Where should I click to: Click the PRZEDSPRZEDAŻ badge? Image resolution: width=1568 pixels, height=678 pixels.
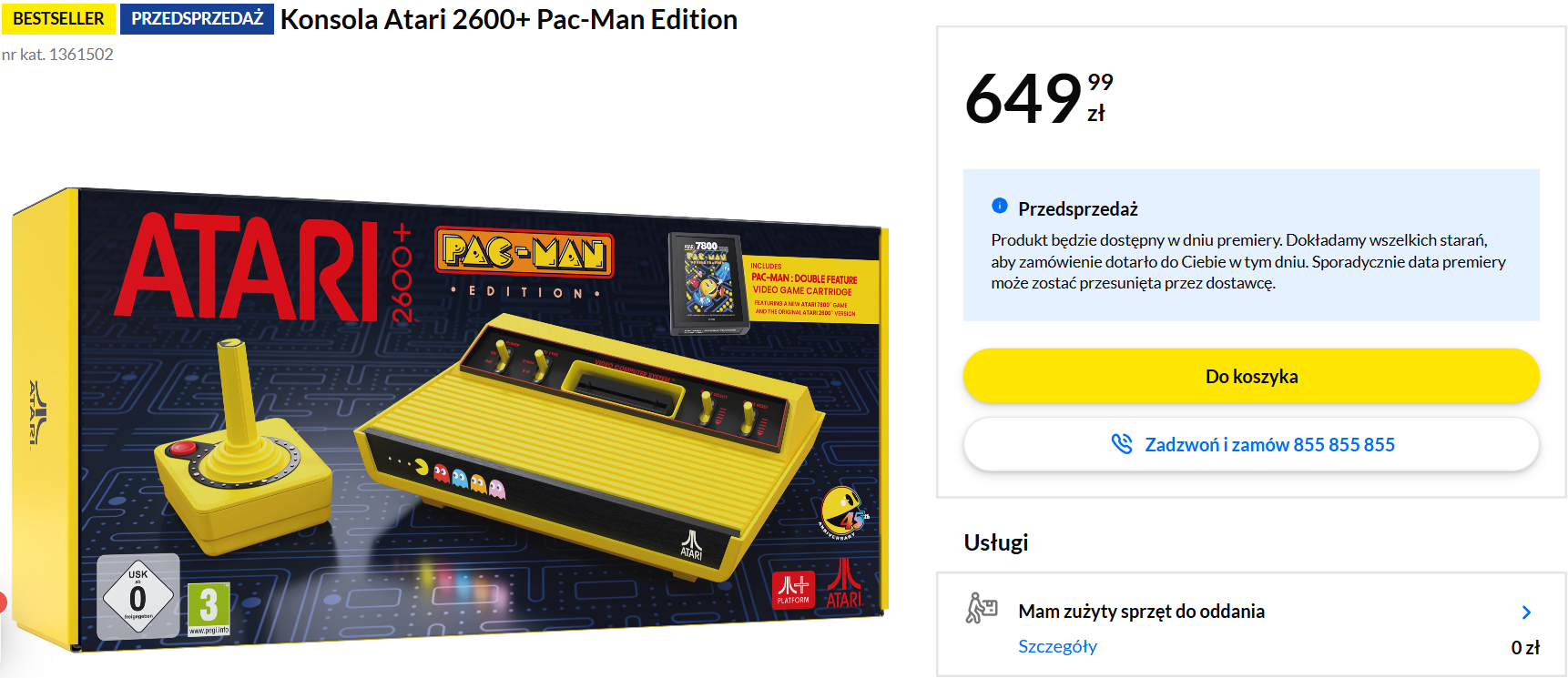[197, 18]
